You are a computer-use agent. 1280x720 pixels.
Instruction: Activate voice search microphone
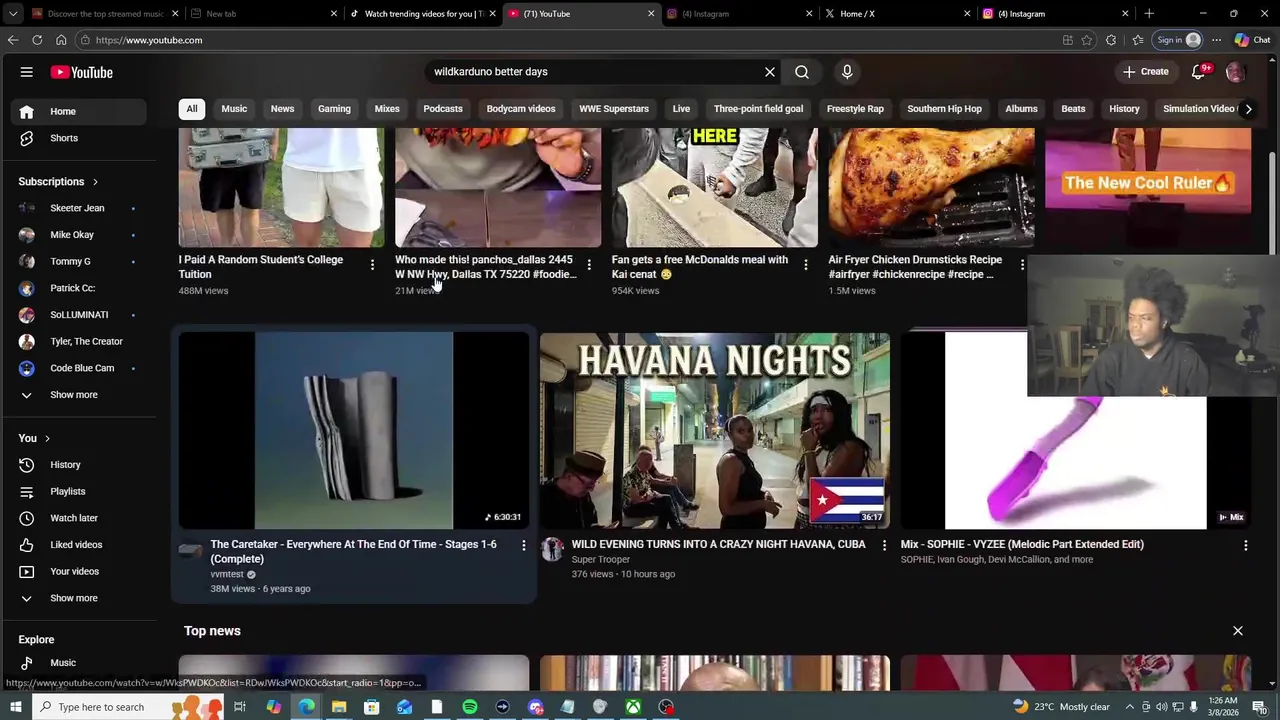pyautogui.click(x=847, y=72)
